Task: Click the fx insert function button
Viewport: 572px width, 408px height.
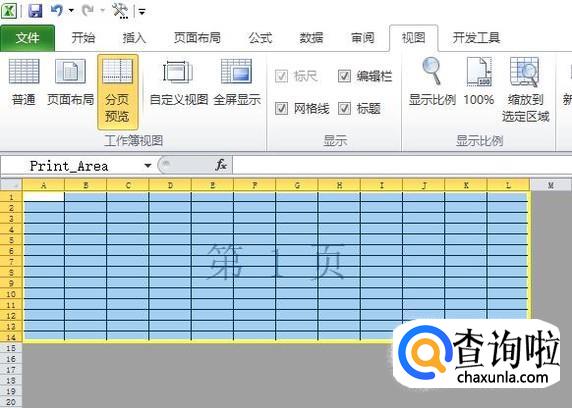Action: click(221, 165)
